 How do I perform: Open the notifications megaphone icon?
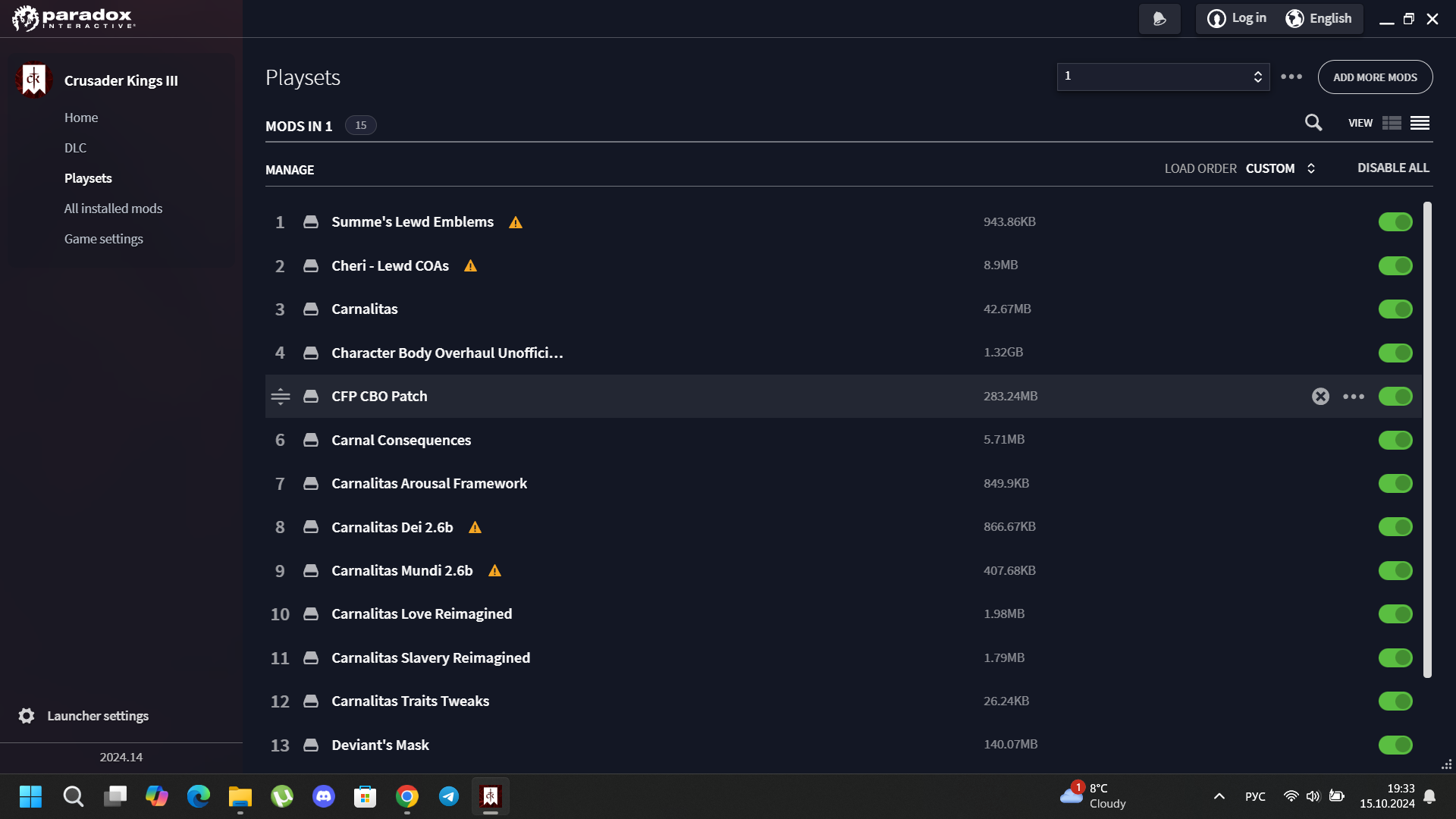(1159, 19)
